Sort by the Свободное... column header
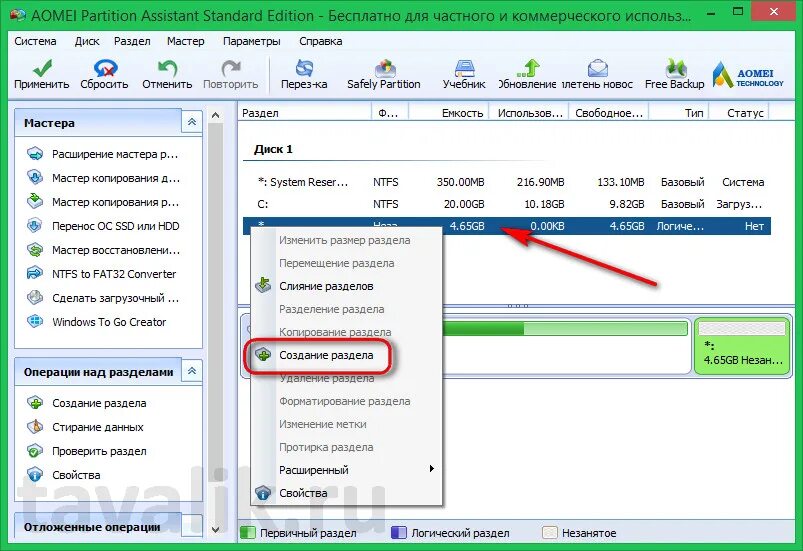803x551 pixels. [x=609, y=113]
